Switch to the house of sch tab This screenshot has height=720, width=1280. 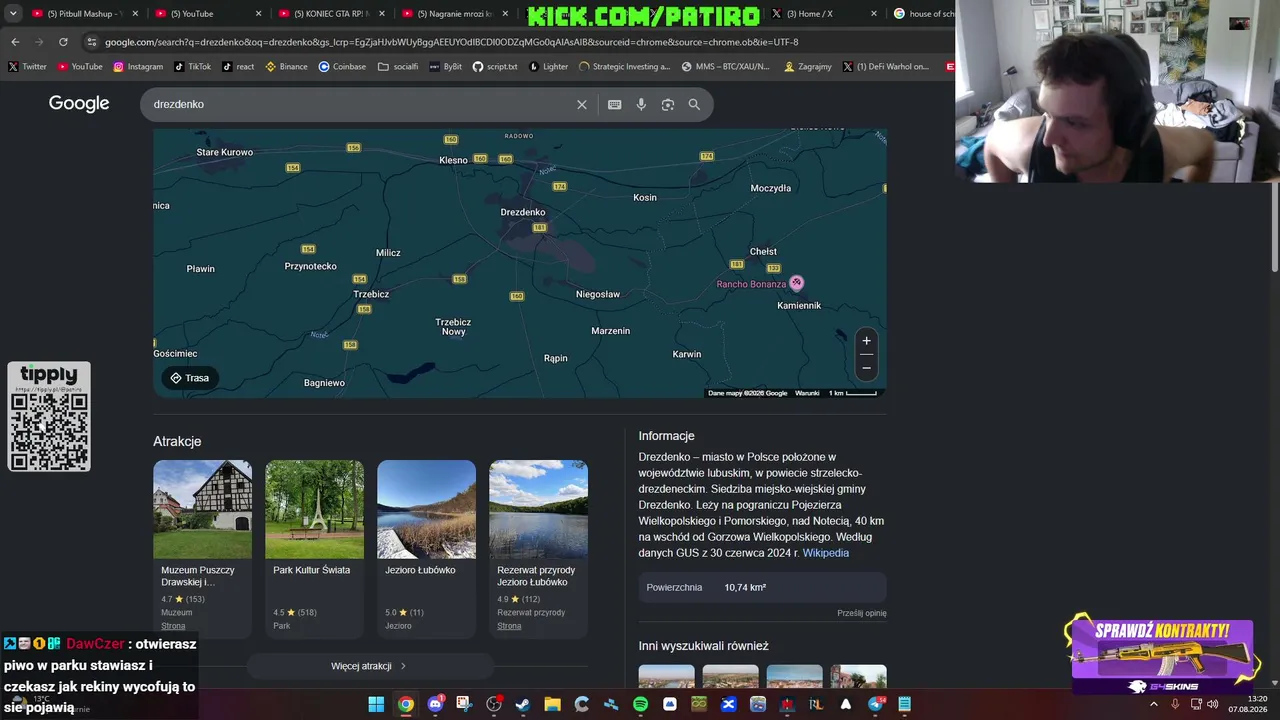[923, 14]
